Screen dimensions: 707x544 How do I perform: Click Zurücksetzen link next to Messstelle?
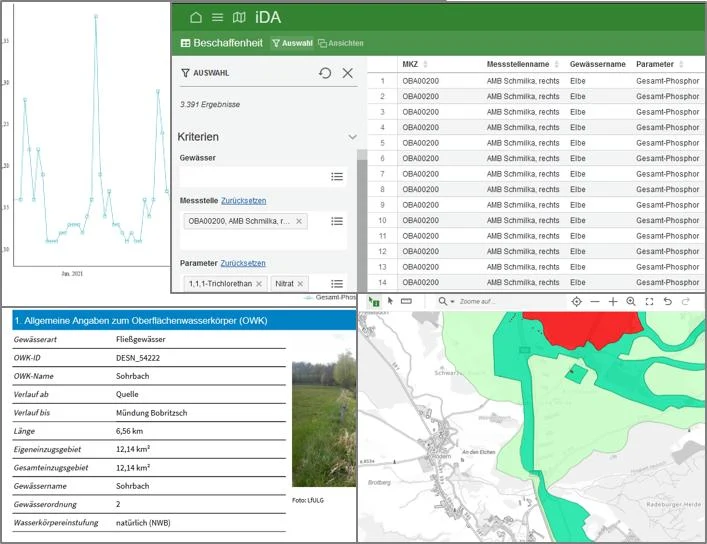(243, 201)
